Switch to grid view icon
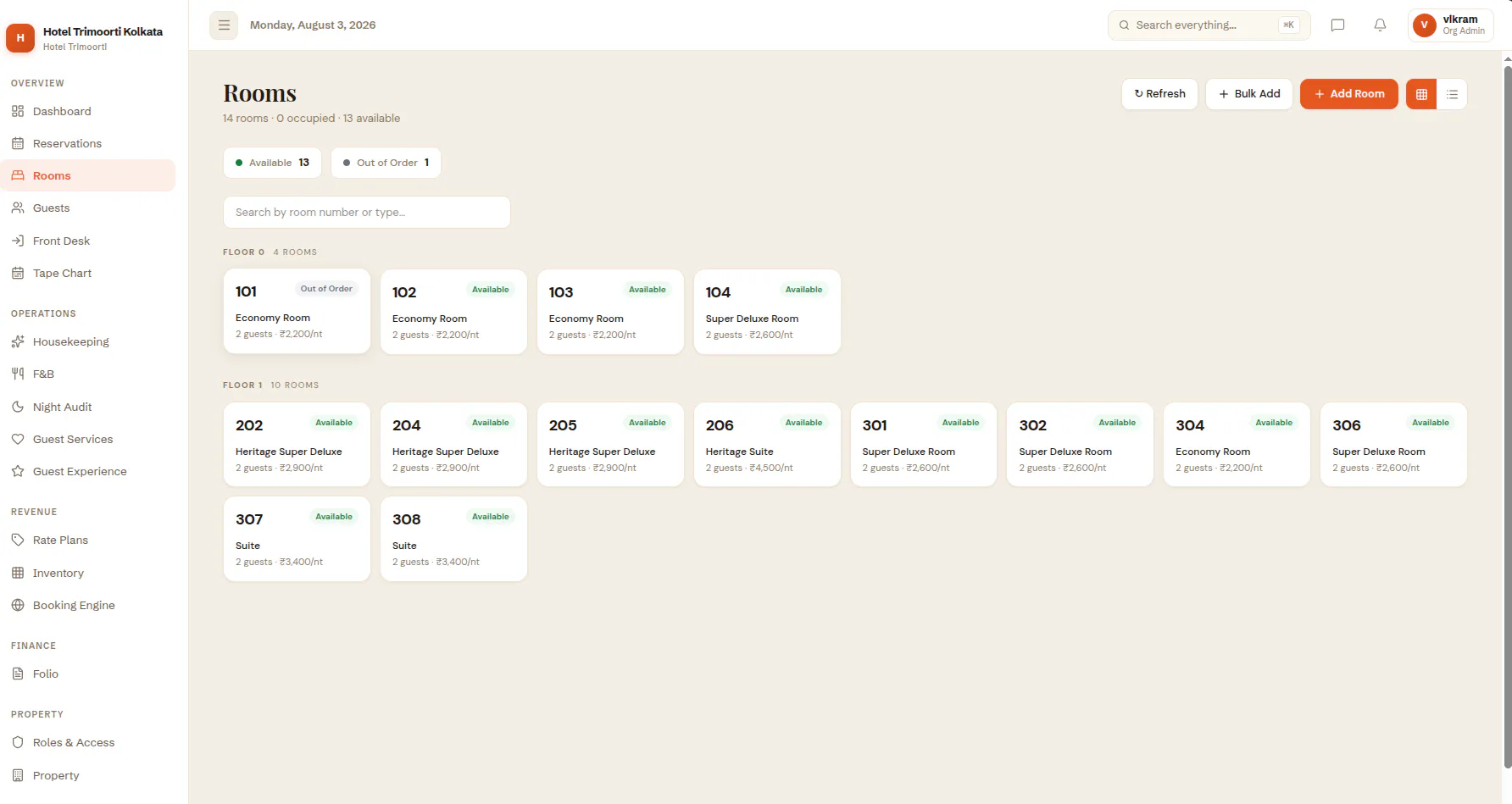Screen dimensions: 1512x804 click(1421, 94)
